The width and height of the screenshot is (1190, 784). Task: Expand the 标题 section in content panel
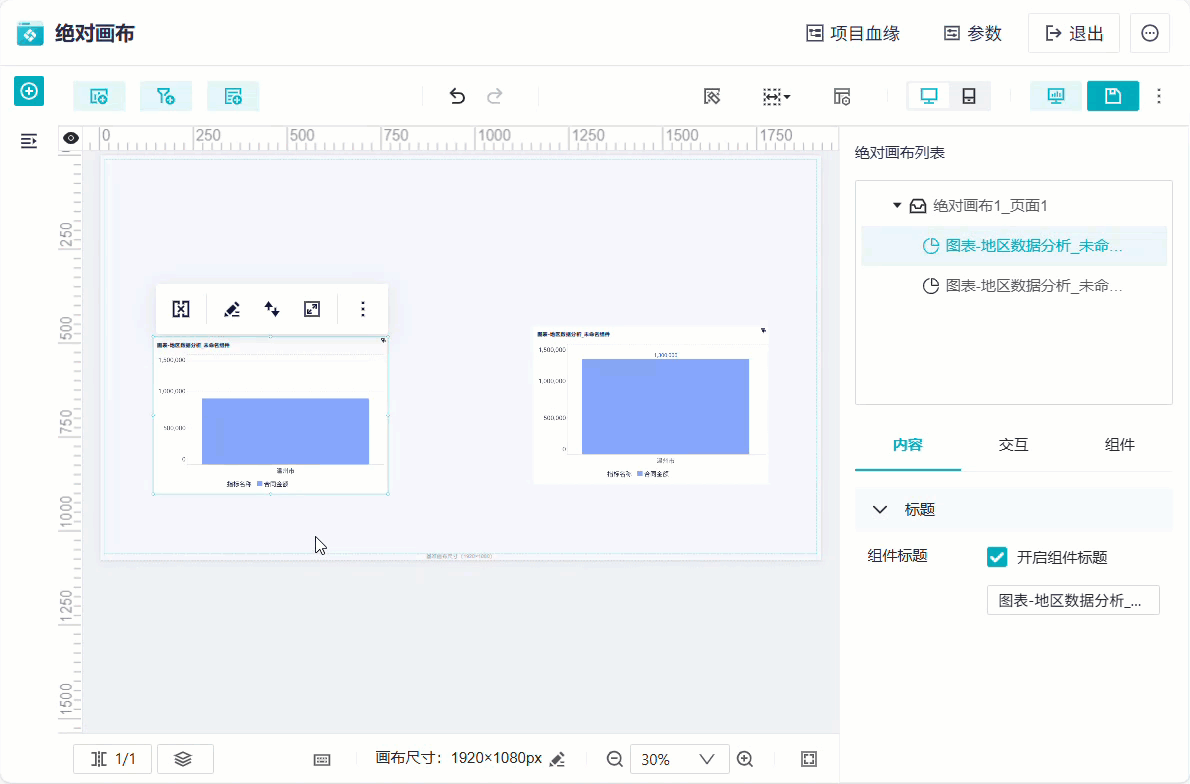[x=880, y=509]
